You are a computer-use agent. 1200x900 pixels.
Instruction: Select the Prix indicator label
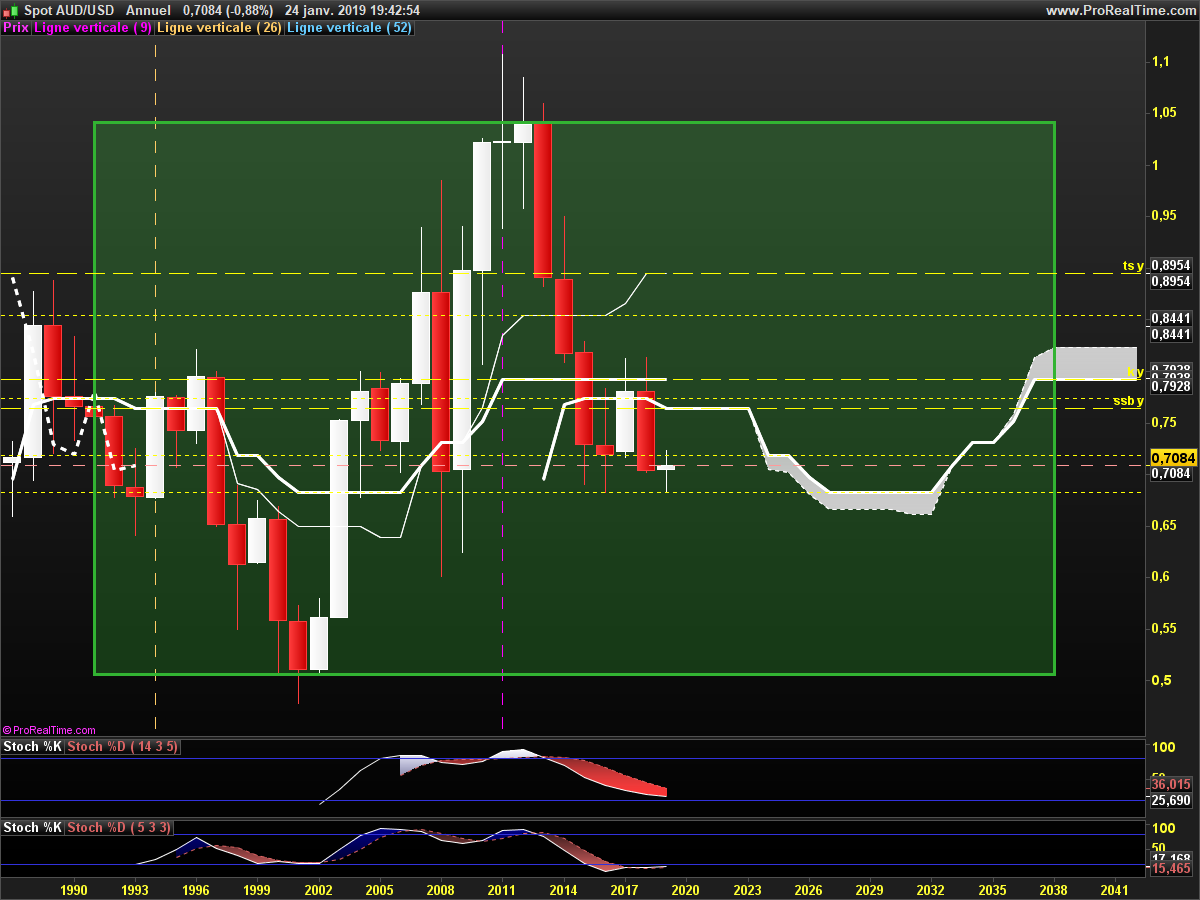[16, 28]
